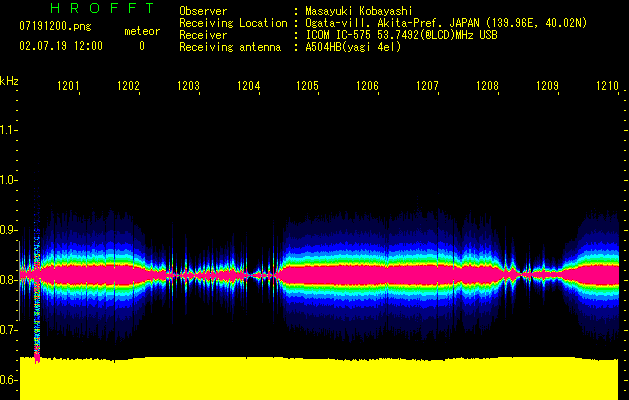Click the A504HB(yagi 4el) antenna value
Viewport: 629px width, 400px height.
[353, 47]
